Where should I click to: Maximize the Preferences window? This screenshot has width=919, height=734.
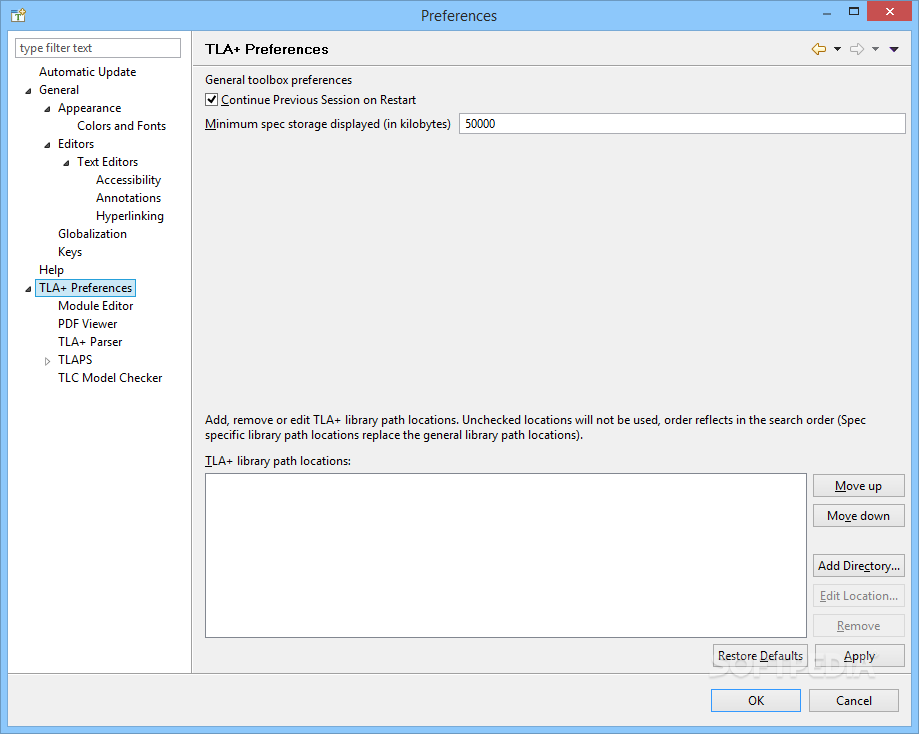(854, 12)
